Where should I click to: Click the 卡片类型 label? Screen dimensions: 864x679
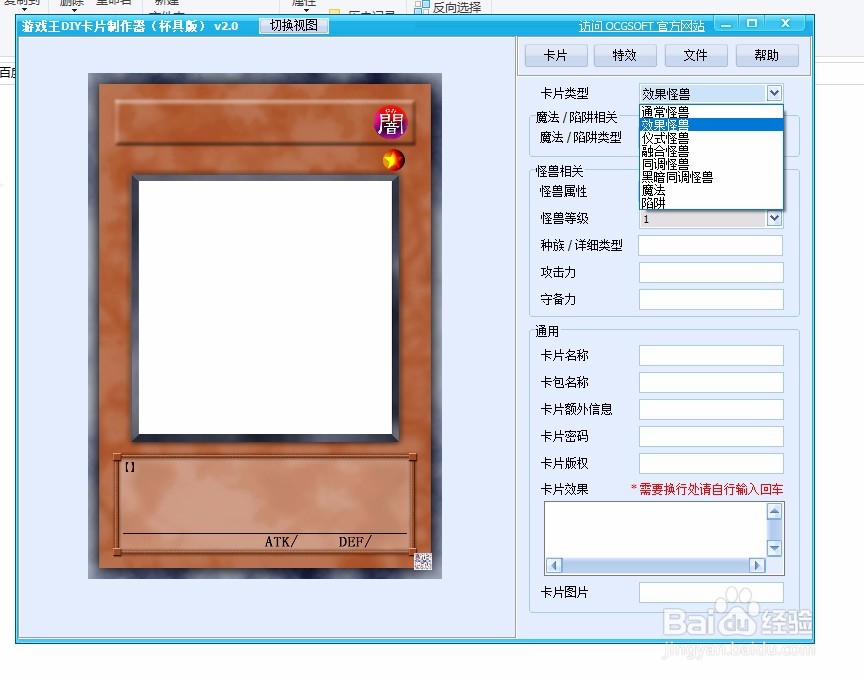click(564, 93)
